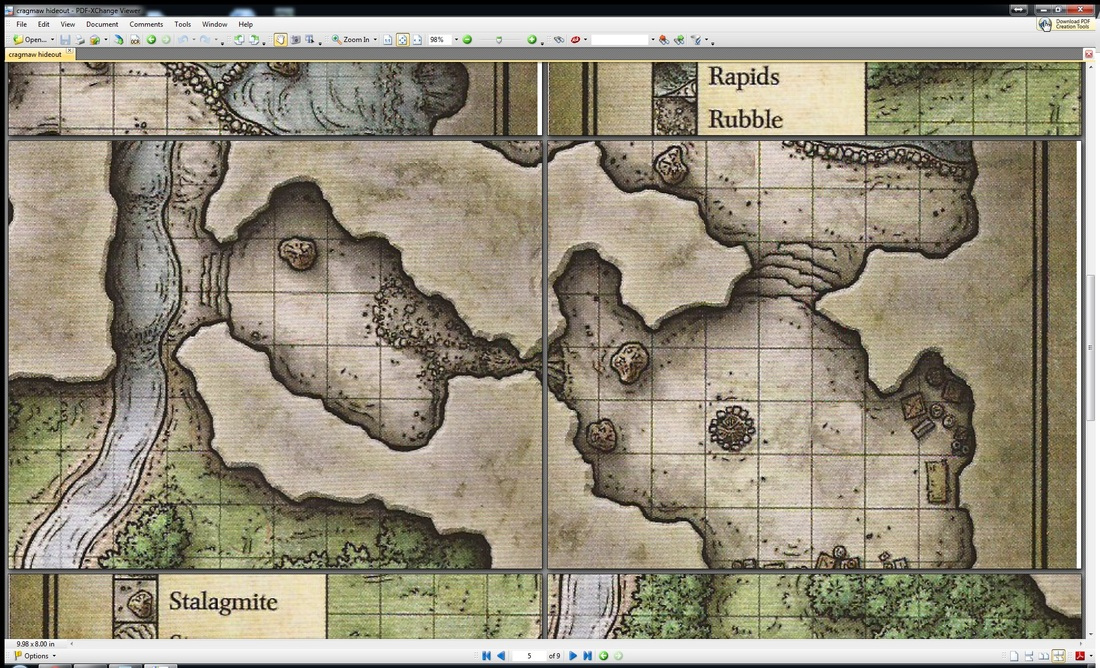The height and width of the screenshot is (668, 1100).
Task: Click Download PDF Creation Tools button
Action: click(x=1065, y=24)
